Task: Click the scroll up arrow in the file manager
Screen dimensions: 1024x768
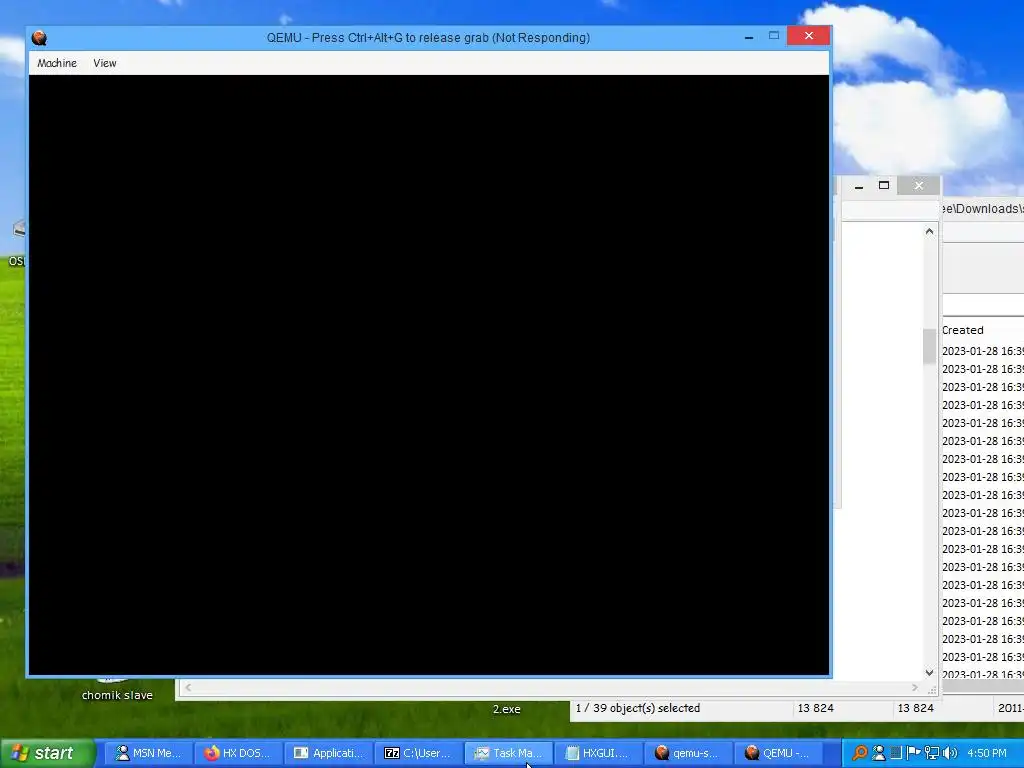Action: click(x=929, y=231)
